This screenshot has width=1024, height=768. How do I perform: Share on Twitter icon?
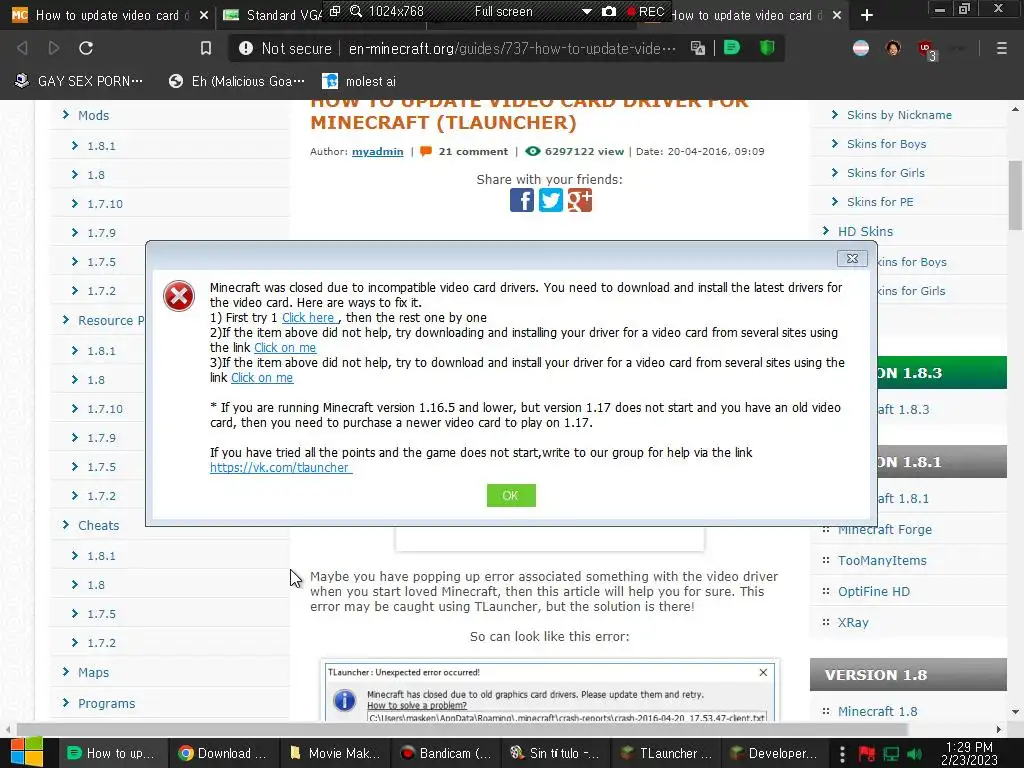551,200
